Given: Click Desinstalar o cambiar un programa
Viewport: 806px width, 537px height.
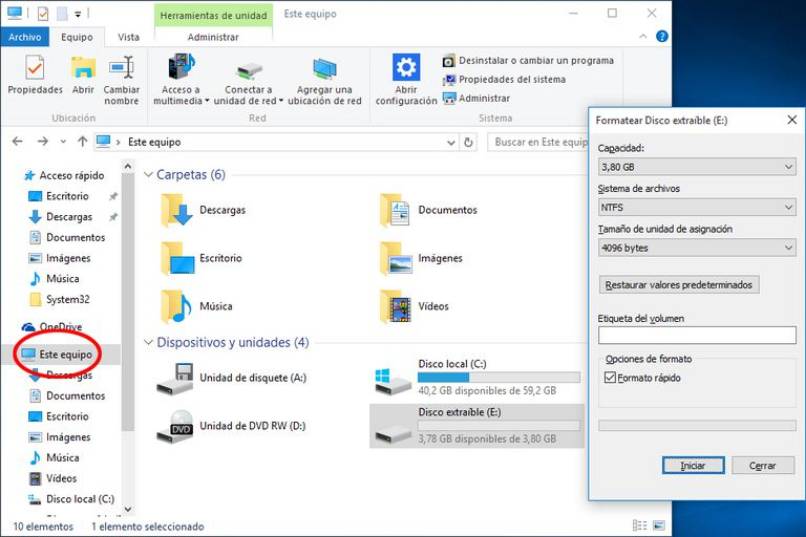Looking at the screenshot, I should point(528,61).
